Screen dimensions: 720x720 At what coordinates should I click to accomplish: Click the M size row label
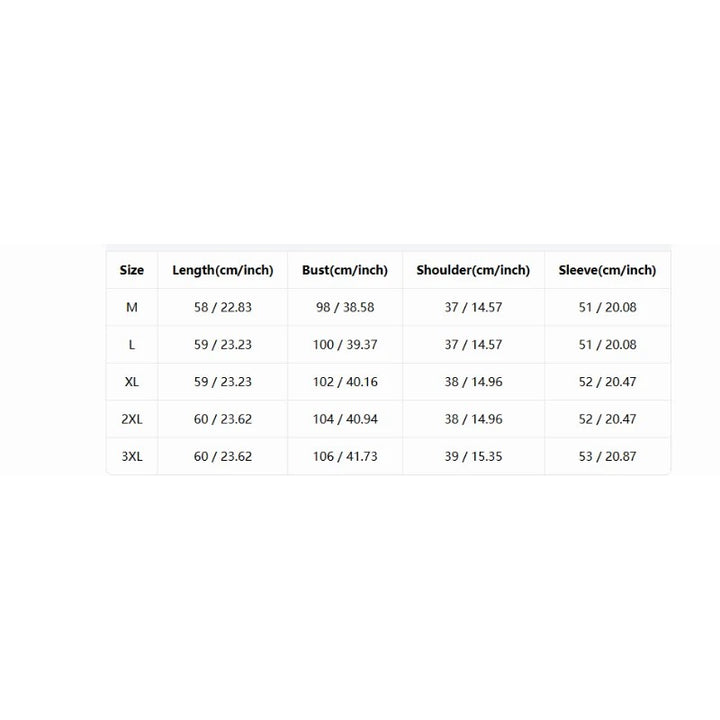132,307
